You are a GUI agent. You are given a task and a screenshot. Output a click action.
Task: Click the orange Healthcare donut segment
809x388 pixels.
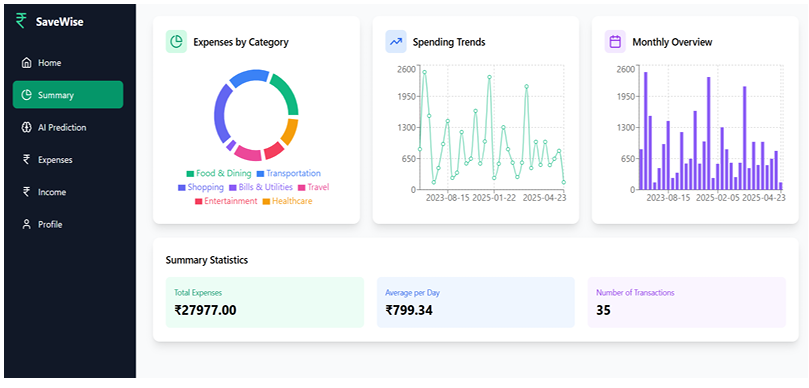[x=290, y=132]
